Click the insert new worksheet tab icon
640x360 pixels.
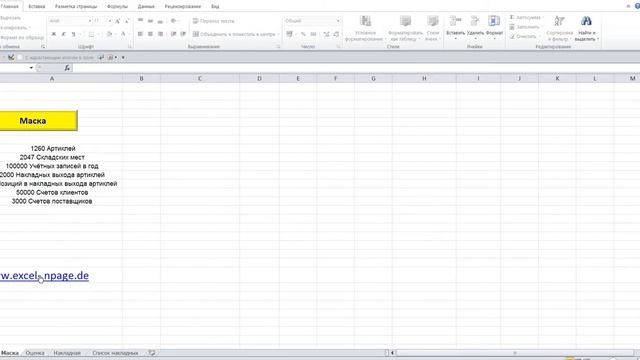click(152, 353)
